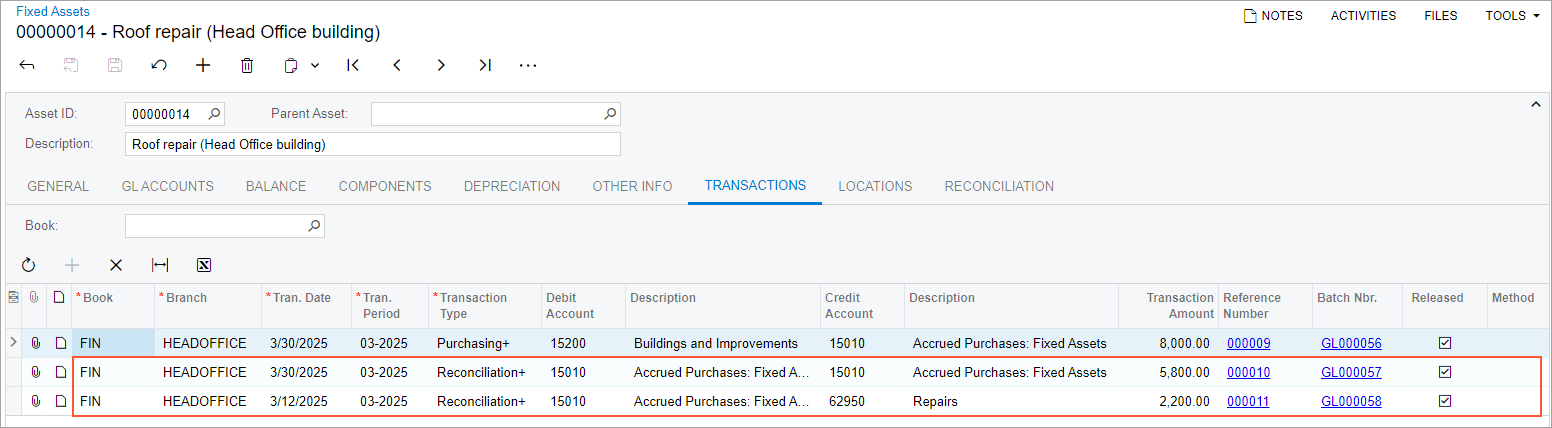The height and width of the screenshot is (428, 1552).
Task: Switch to the Depreciation tab
Action: [x=512, y=186]
